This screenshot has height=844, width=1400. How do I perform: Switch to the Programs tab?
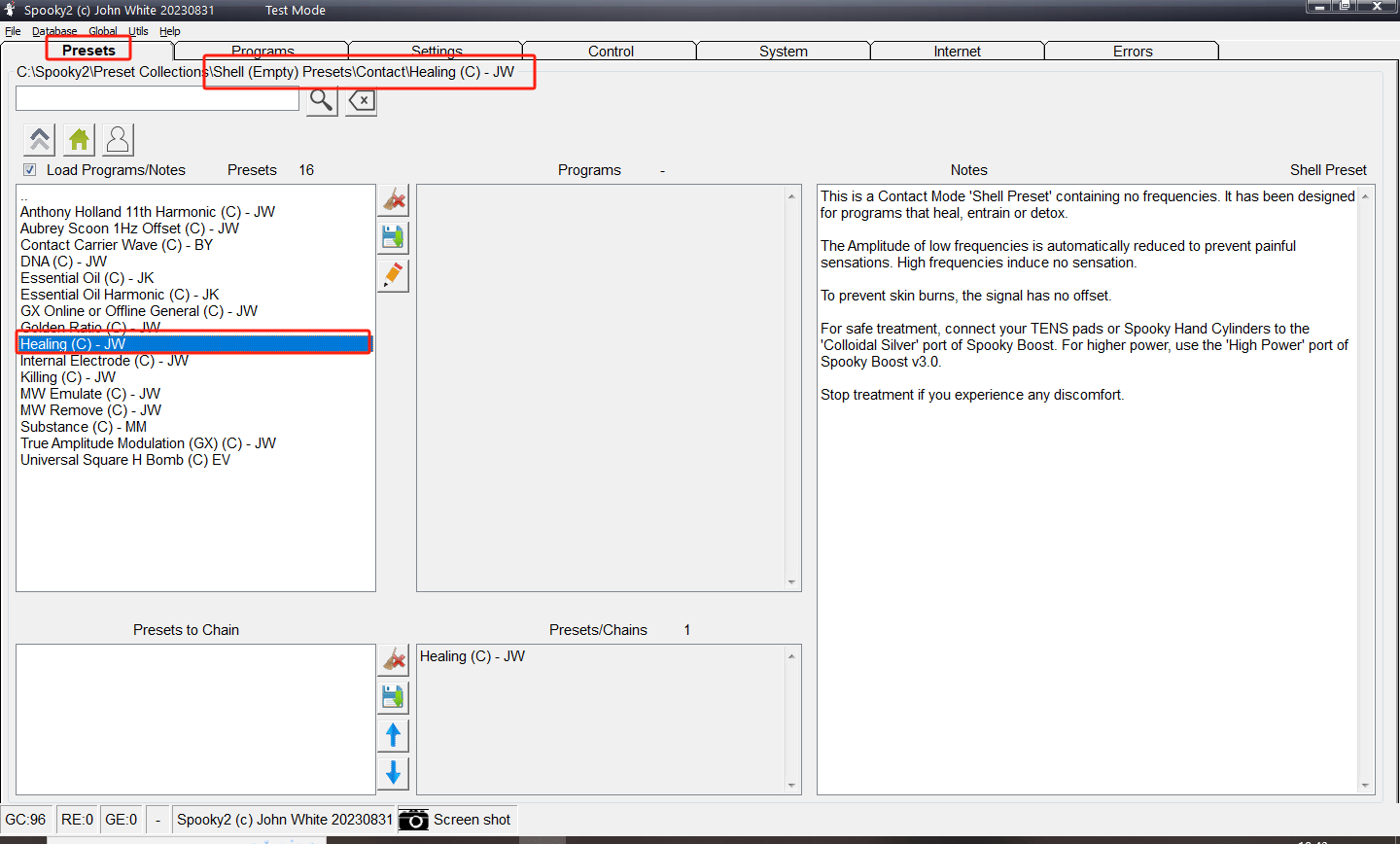(262, 52)
